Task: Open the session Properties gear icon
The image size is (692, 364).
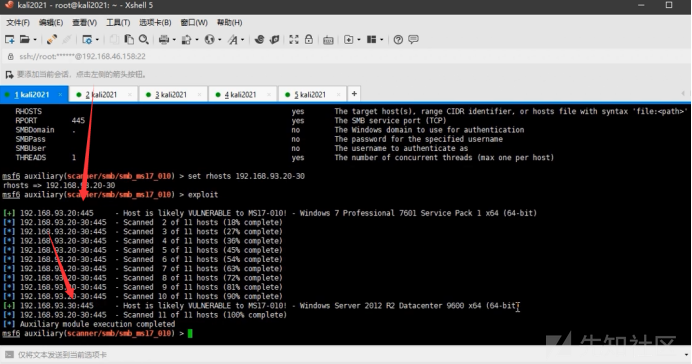Action: click(x=87, y=40)
